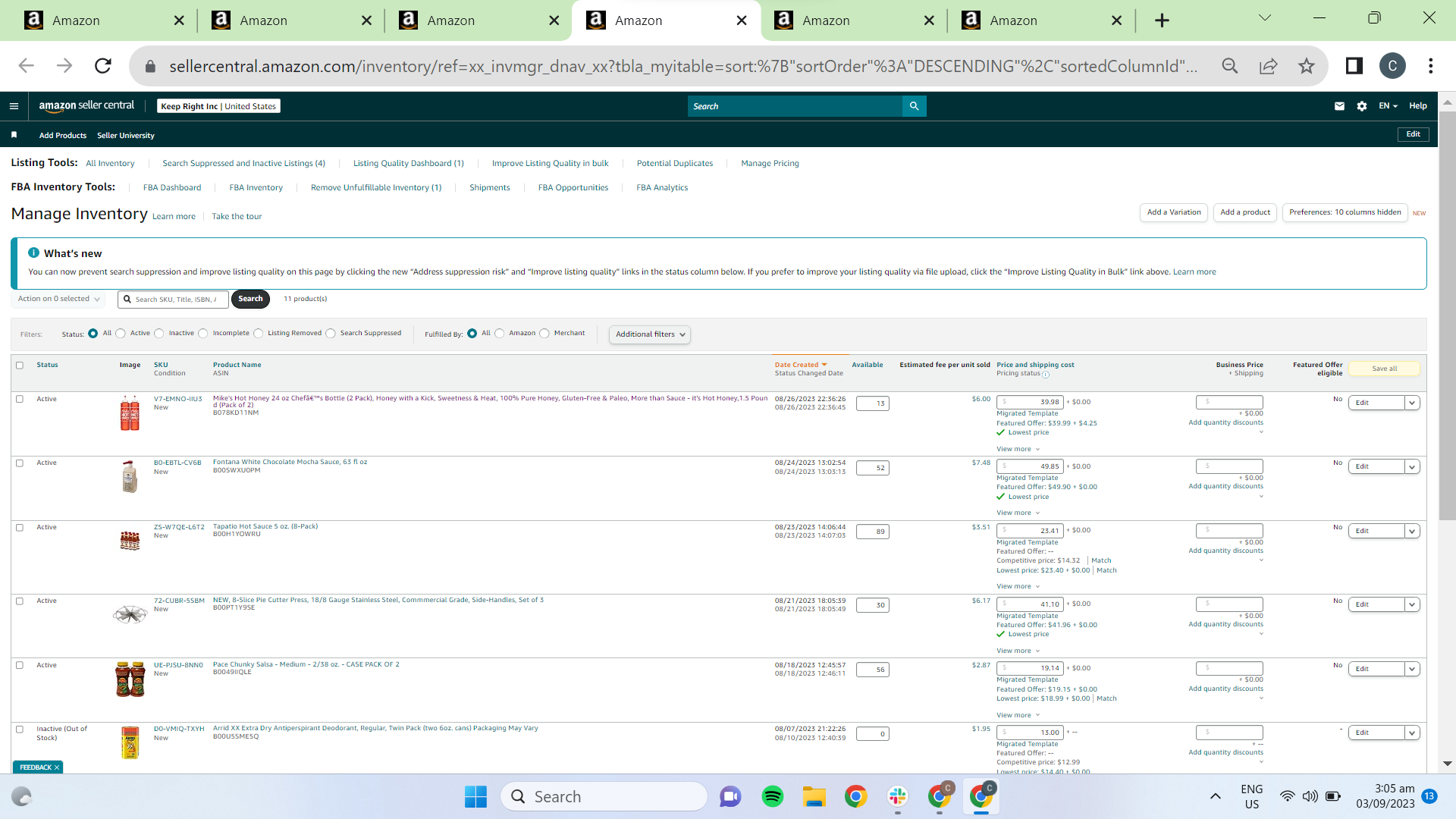Open the hamburger navigation menu

14,106
